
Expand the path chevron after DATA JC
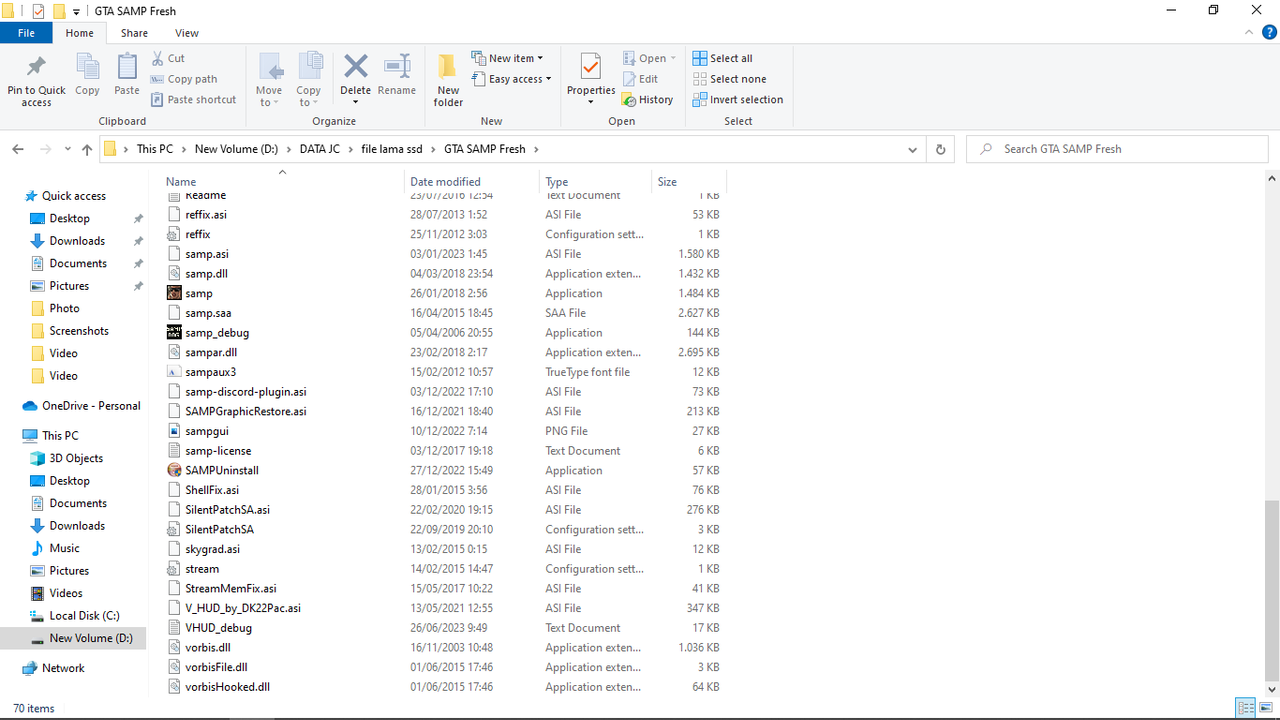(351, 149)
